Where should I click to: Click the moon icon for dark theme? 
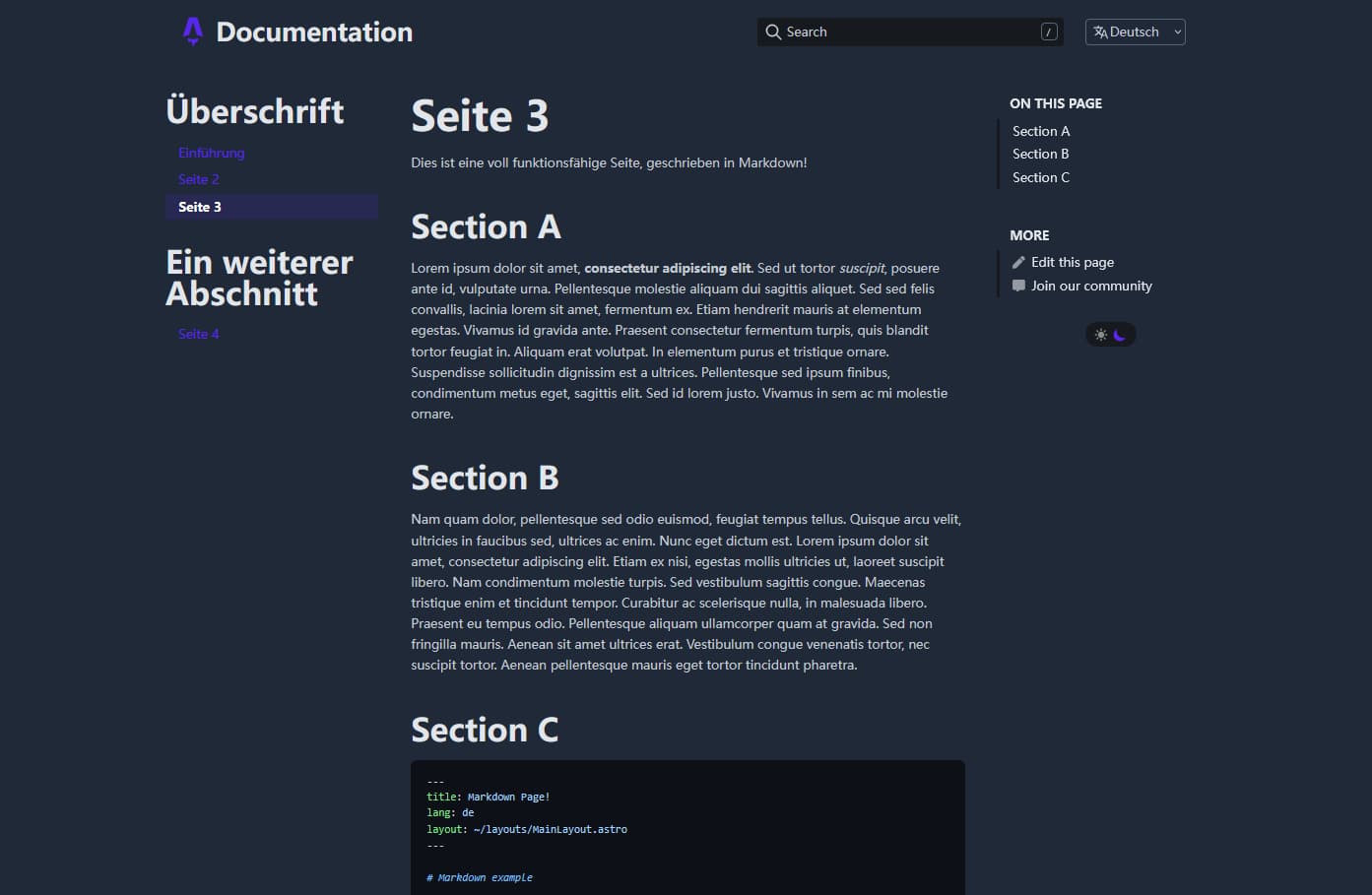pyautogui.click(x=1121, y=335)
